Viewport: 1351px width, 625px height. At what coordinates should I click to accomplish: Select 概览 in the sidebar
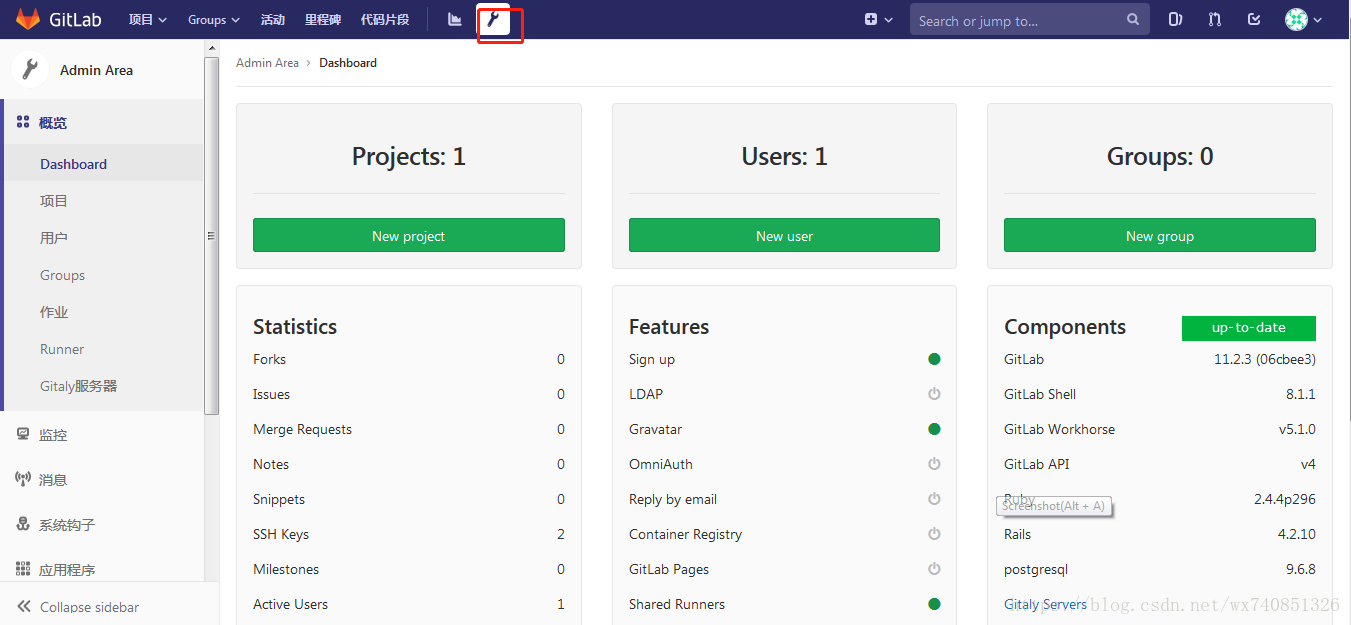pos(53,123)
